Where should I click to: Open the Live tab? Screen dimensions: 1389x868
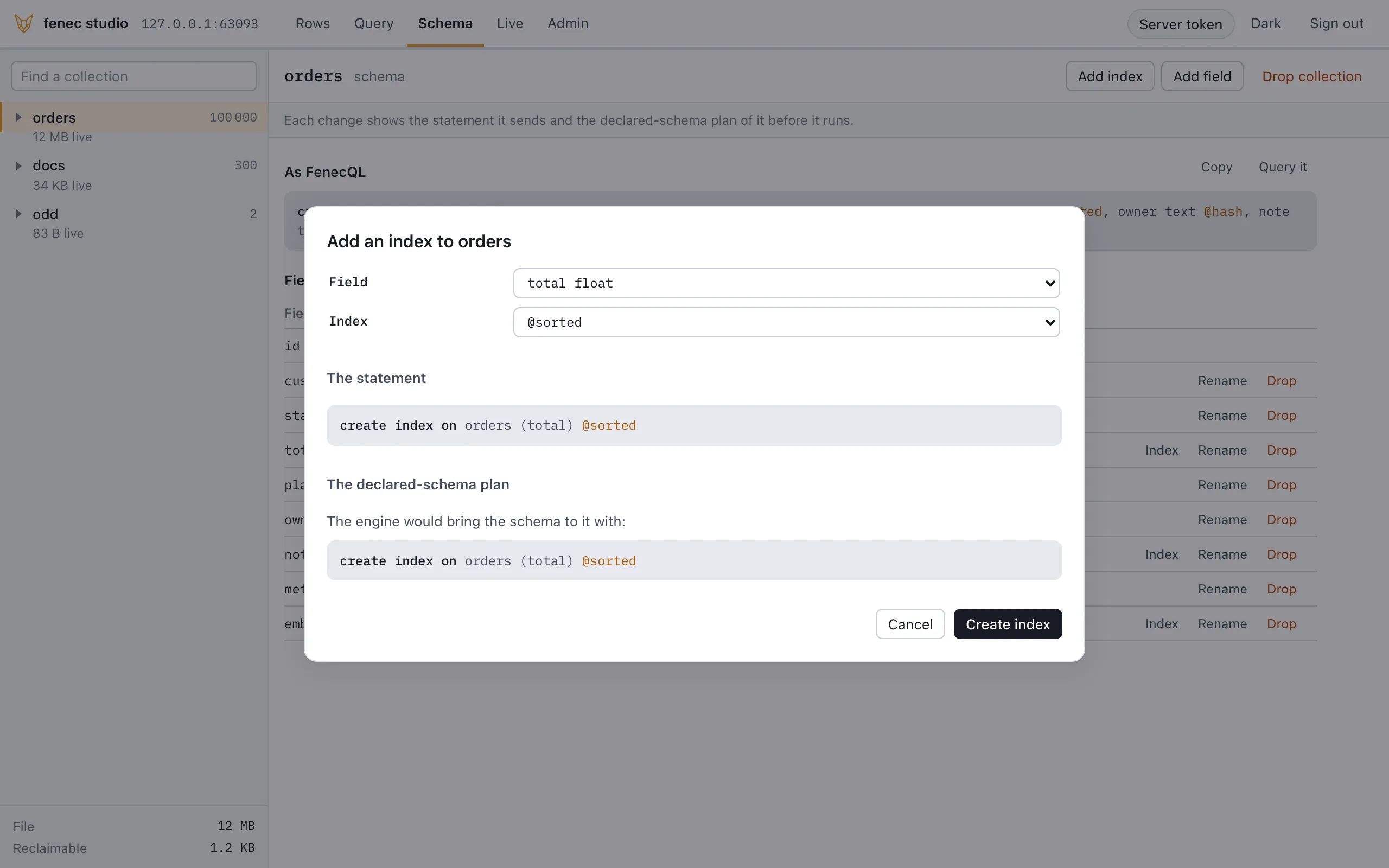tap(509, 23)
